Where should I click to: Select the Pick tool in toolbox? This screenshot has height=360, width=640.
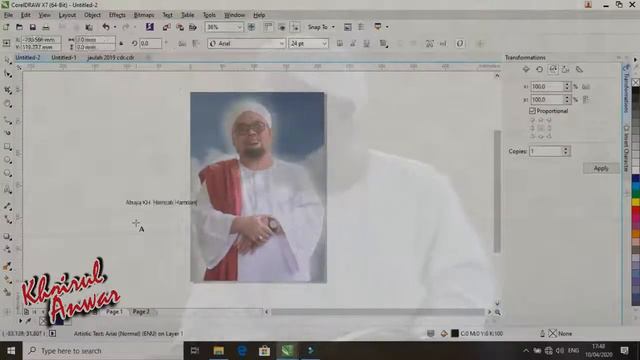point(8,60)
